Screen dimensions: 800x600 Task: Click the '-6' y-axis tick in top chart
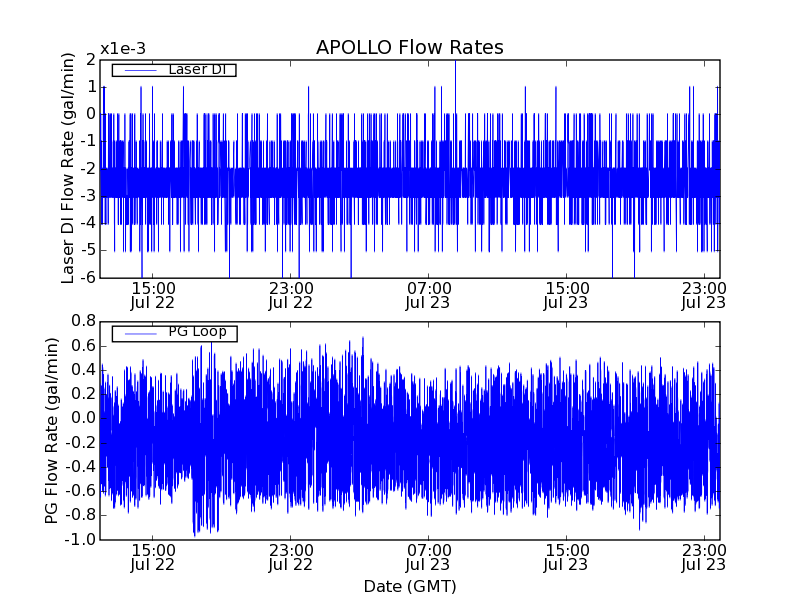click(x=87, y=277)
